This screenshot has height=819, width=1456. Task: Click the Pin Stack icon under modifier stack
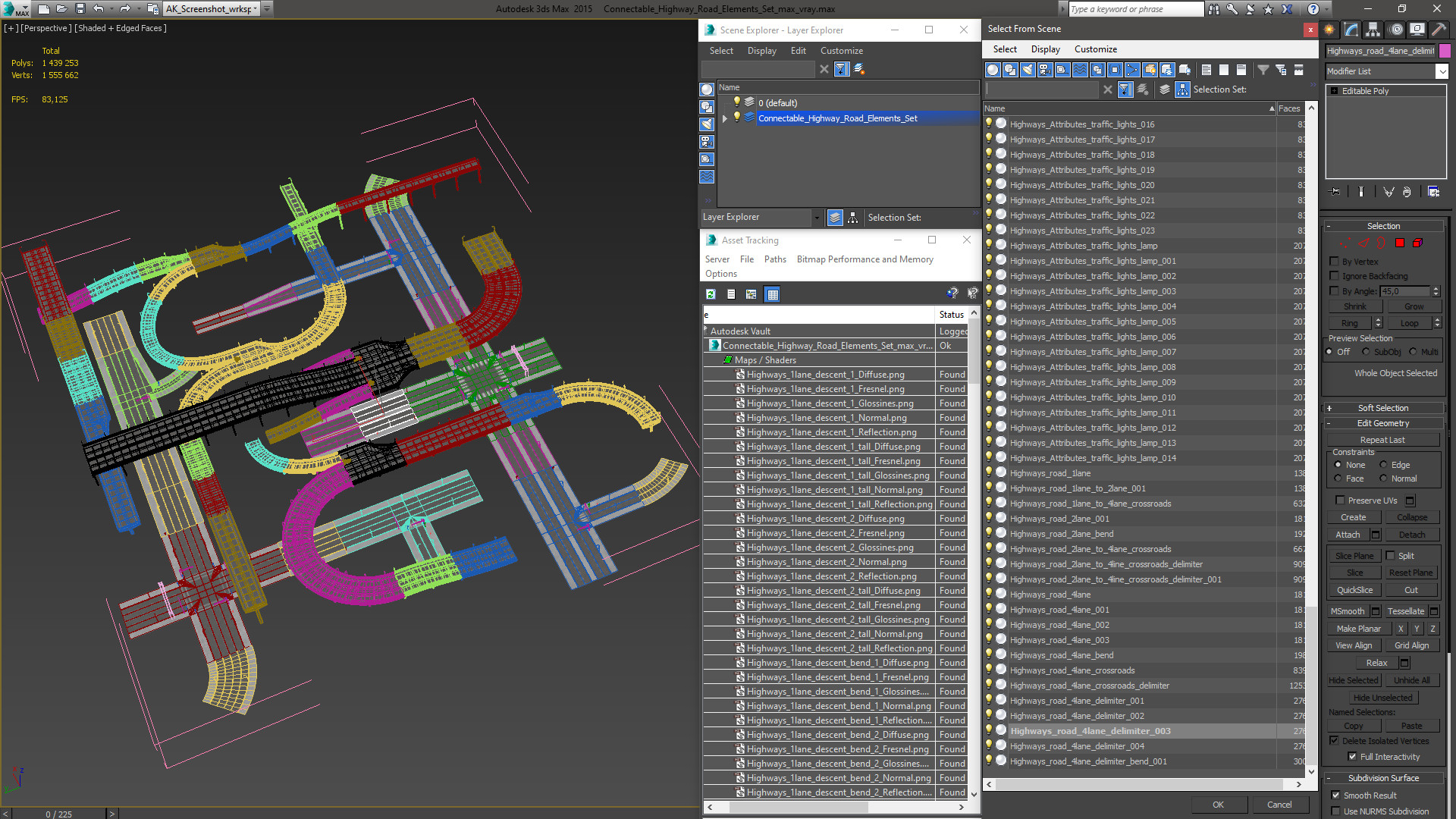point(1335,192)
